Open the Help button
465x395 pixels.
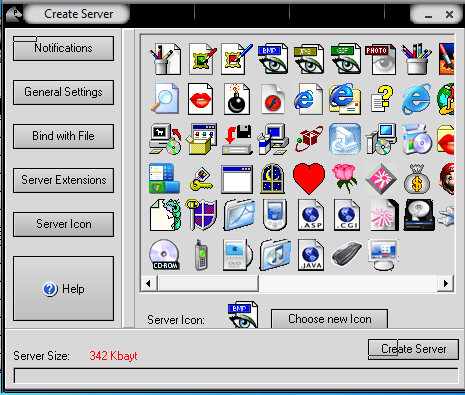point(63,289)
